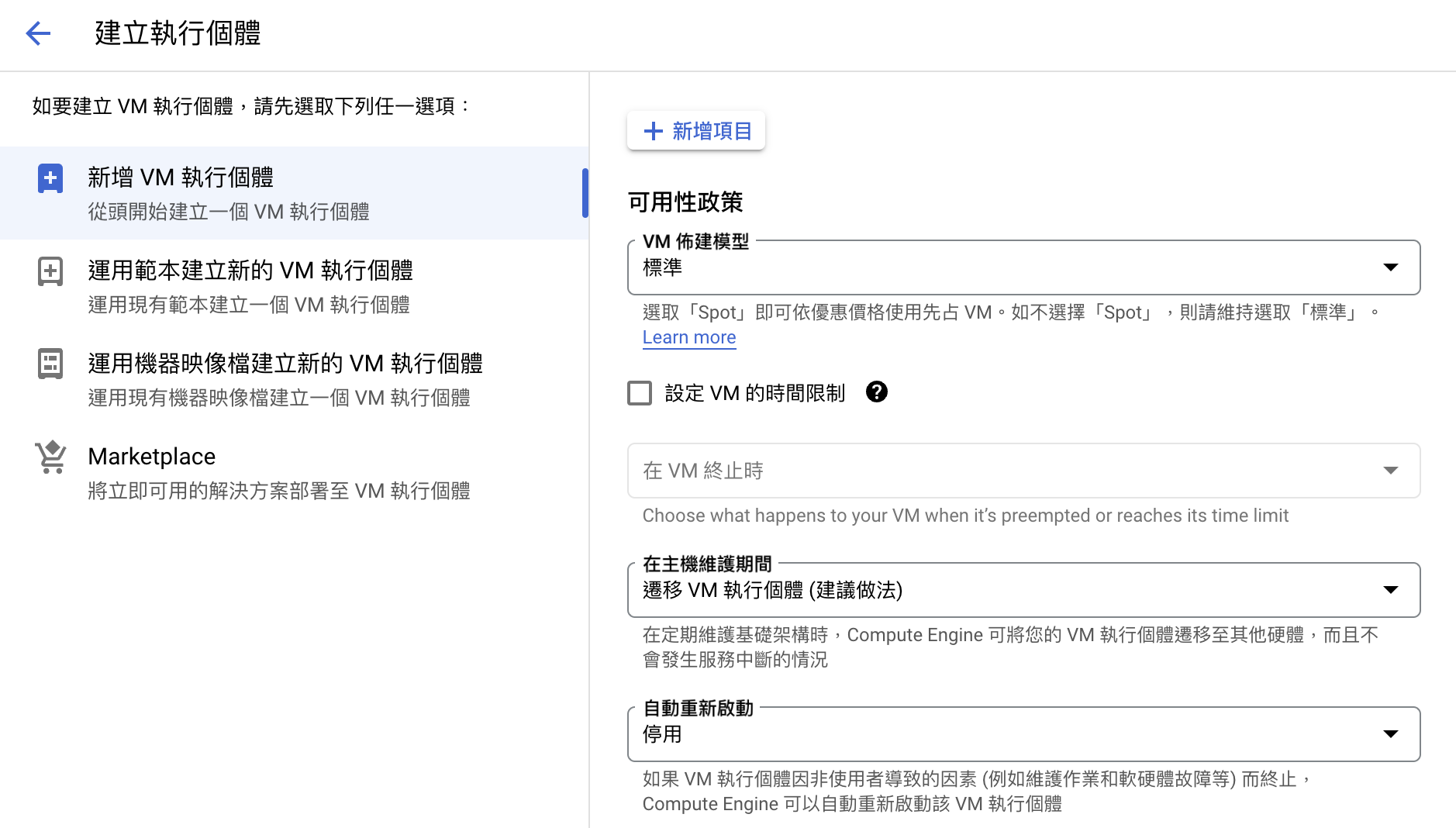Image resolution: width=1456 pixels, height=828 pixels.
Task: Open the Learn more link
Action: point(689,338)
